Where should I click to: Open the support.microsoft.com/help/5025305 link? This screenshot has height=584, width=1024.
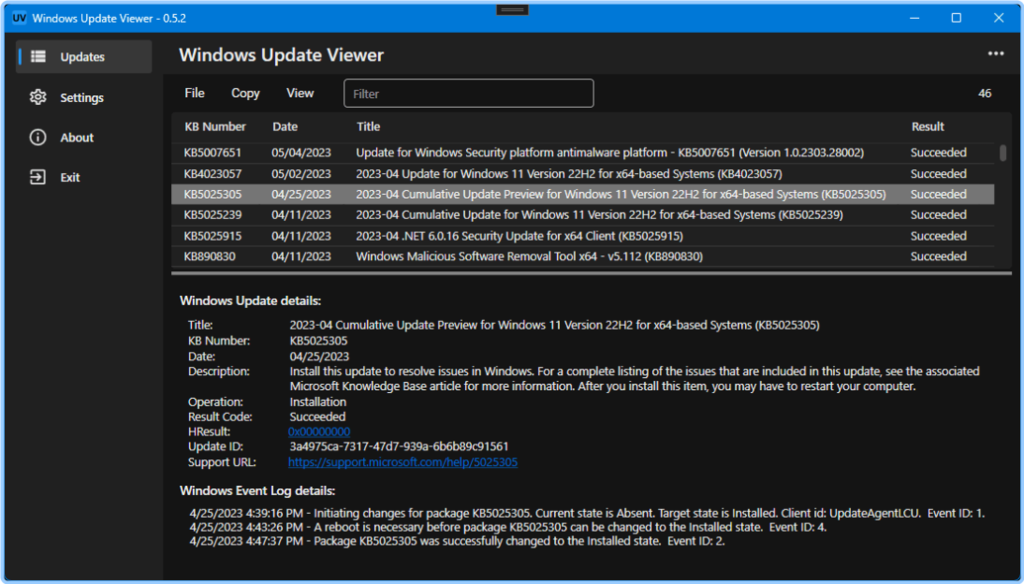click(403, 462)
